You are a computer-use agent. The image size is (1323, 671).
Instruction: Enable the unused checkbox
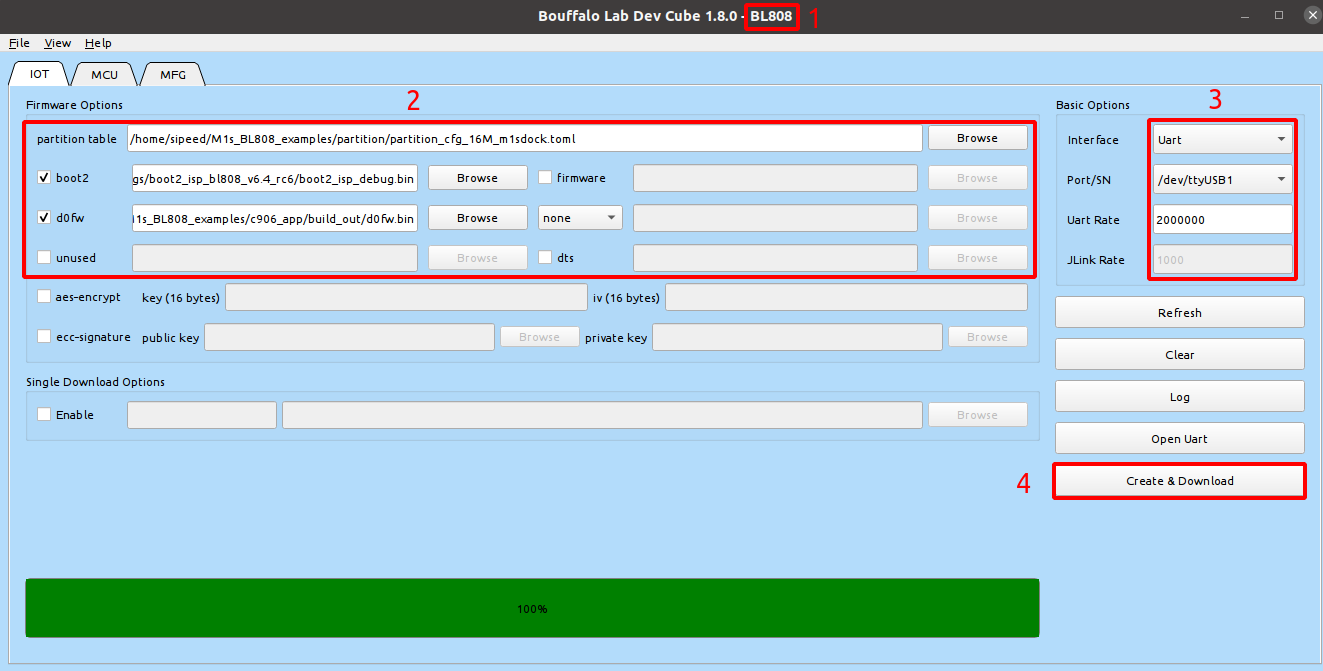(44, 258)
